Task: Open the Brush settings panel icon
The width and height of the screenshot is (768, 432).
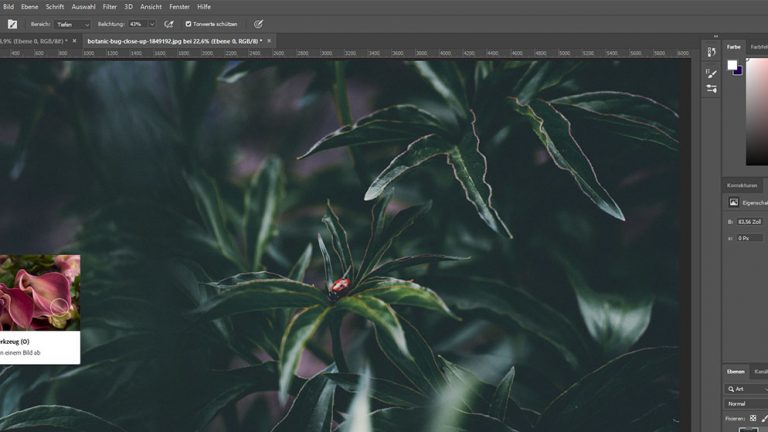Action: [711, 73]
